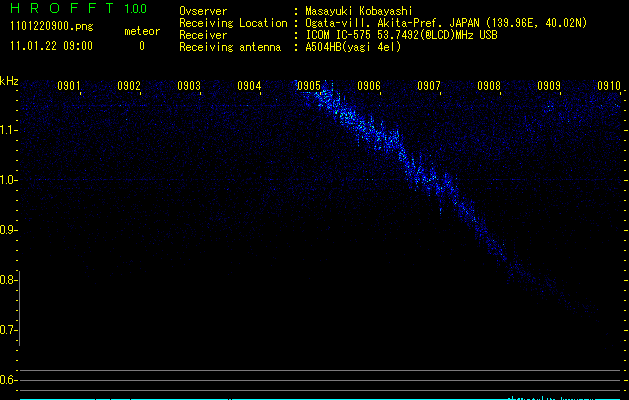Image resolution: width=629 pixels, height=400 pixels.
Task: Click the 0905 time marker
Action: point(309,86)
